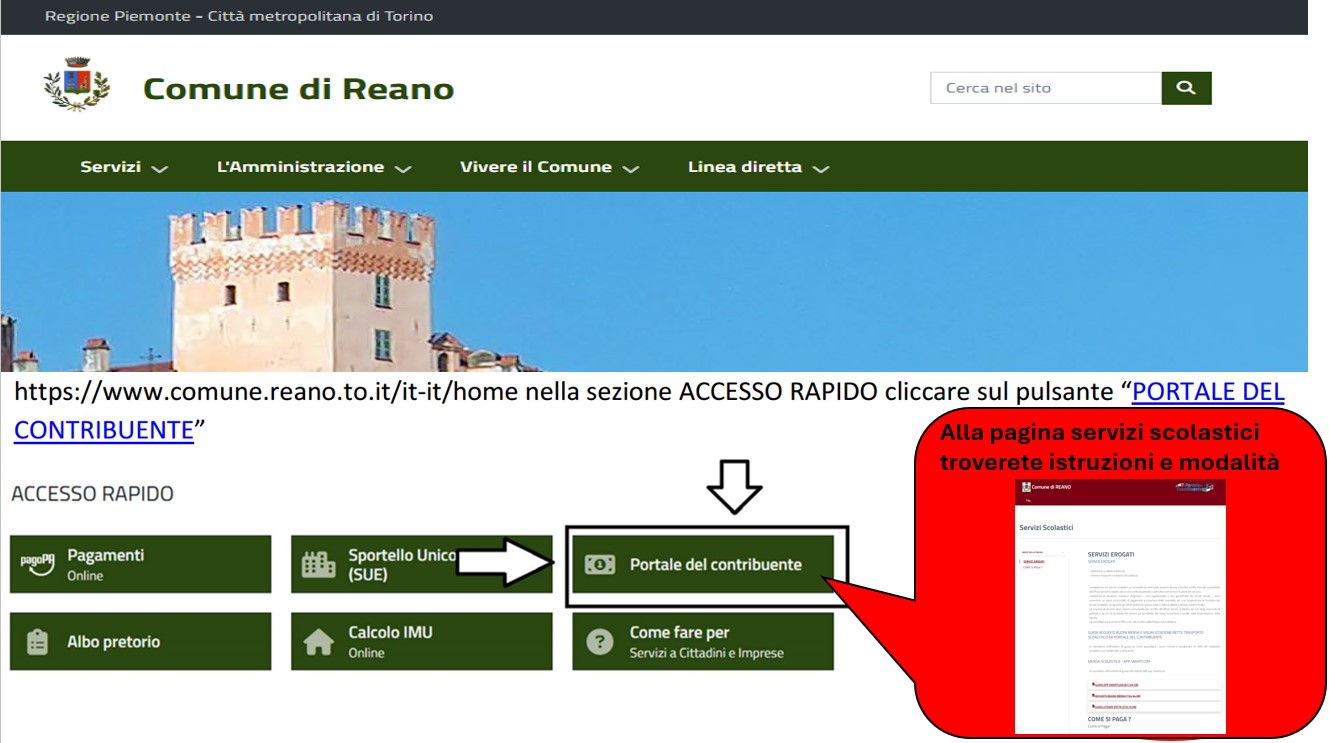Open the Servizi Scolastici page thumbnail
The height and width of the screenshot is (743, 1329).
[1120, 606]
